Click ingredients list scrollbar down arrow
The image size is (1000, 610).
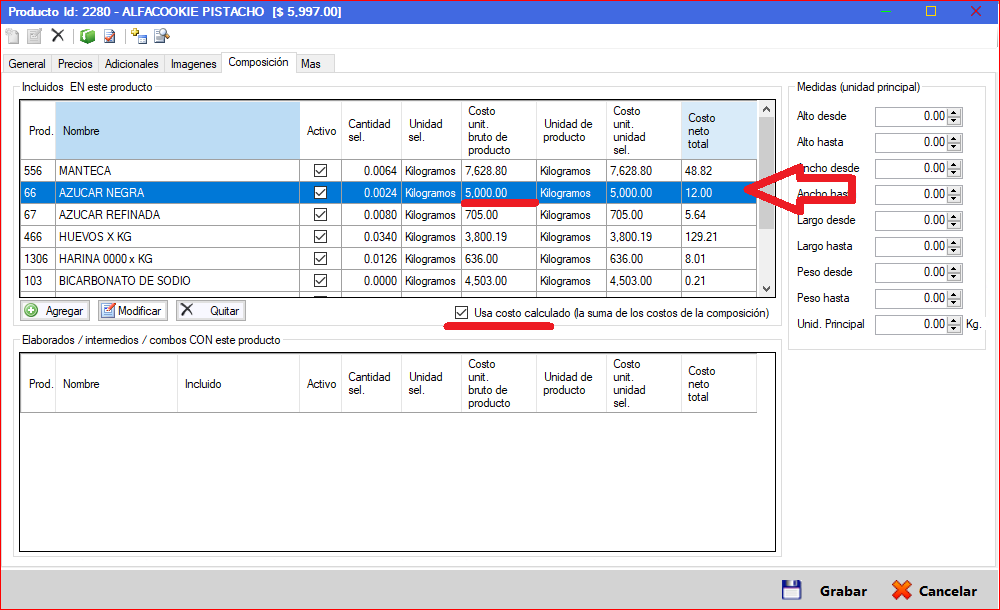(x=767, y=289)
